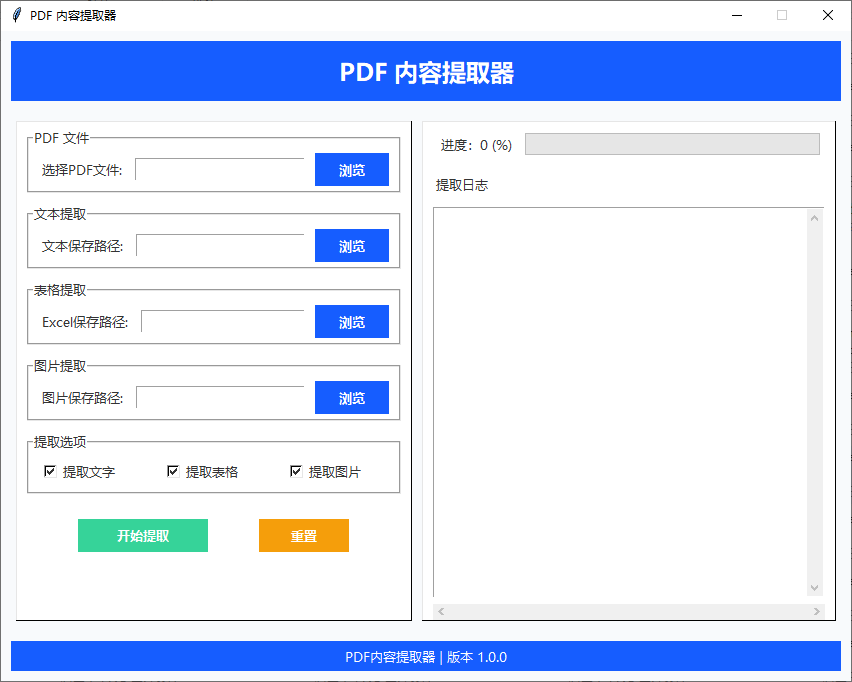The height and width of the screenshot is (682, 852).
Task: Click the progress bar next to 进度
Action: 671,145
